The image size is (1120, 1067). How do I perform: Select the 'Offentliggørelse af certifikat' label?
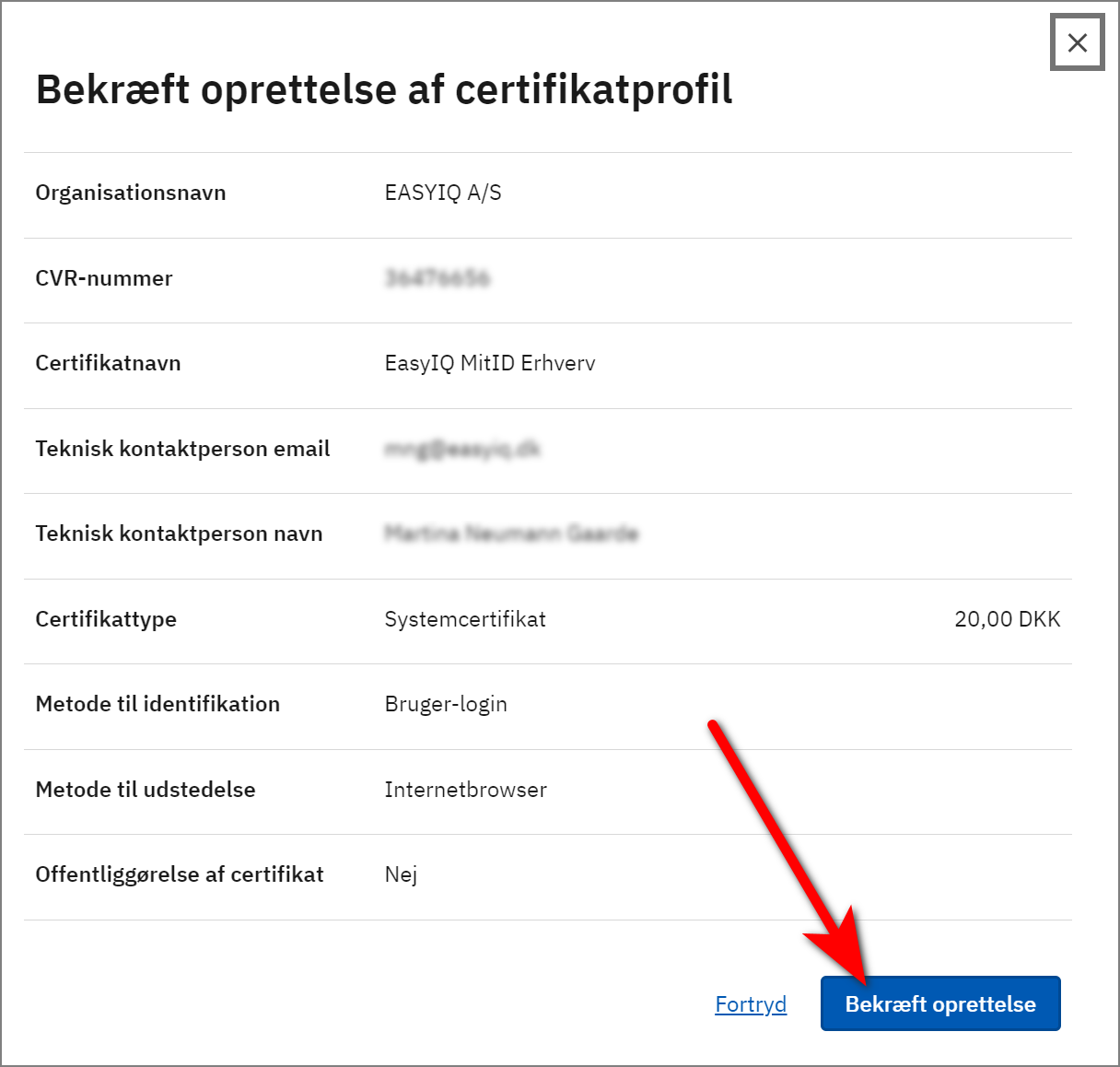[x=180, y=874]
